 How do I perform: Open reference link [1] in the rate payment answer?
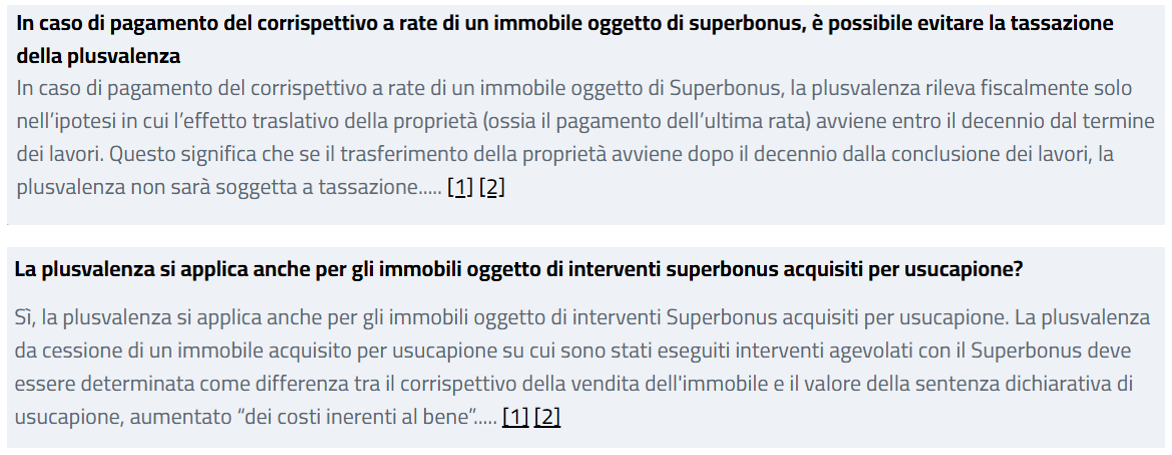[460, 187]
